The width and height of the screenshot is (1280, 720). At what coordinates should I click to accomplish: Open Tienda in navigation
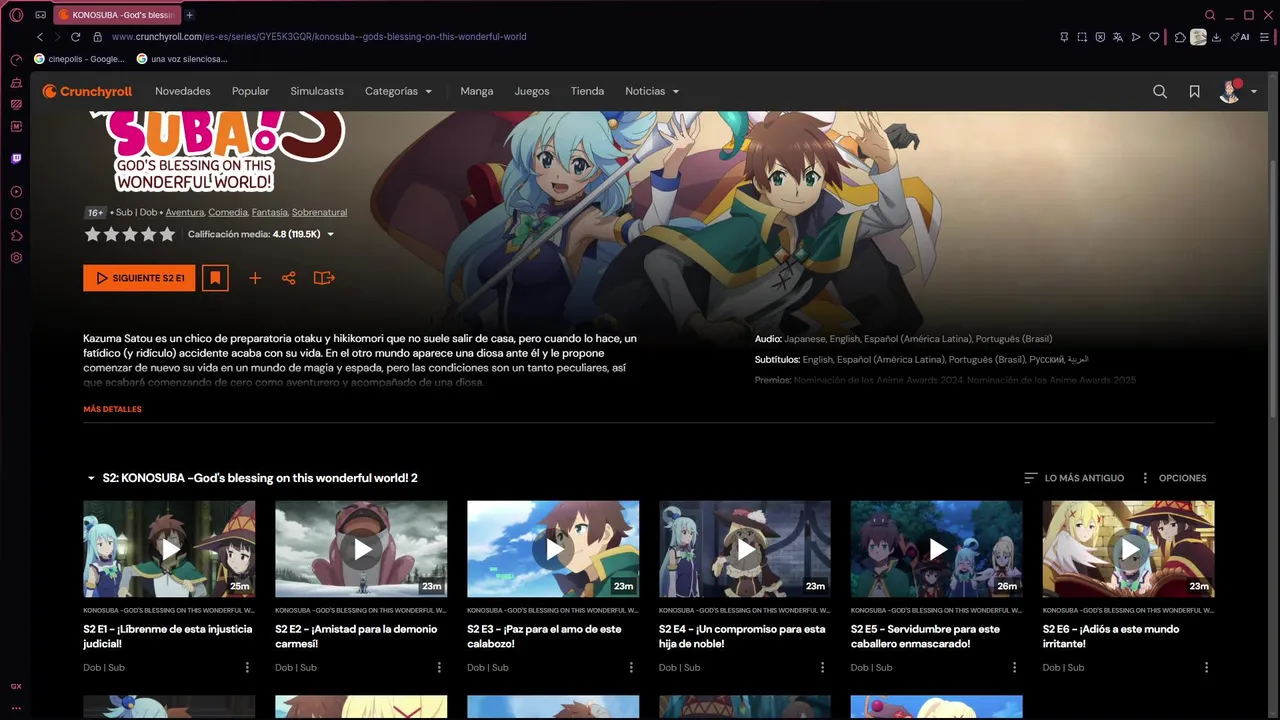coord(587,91)
